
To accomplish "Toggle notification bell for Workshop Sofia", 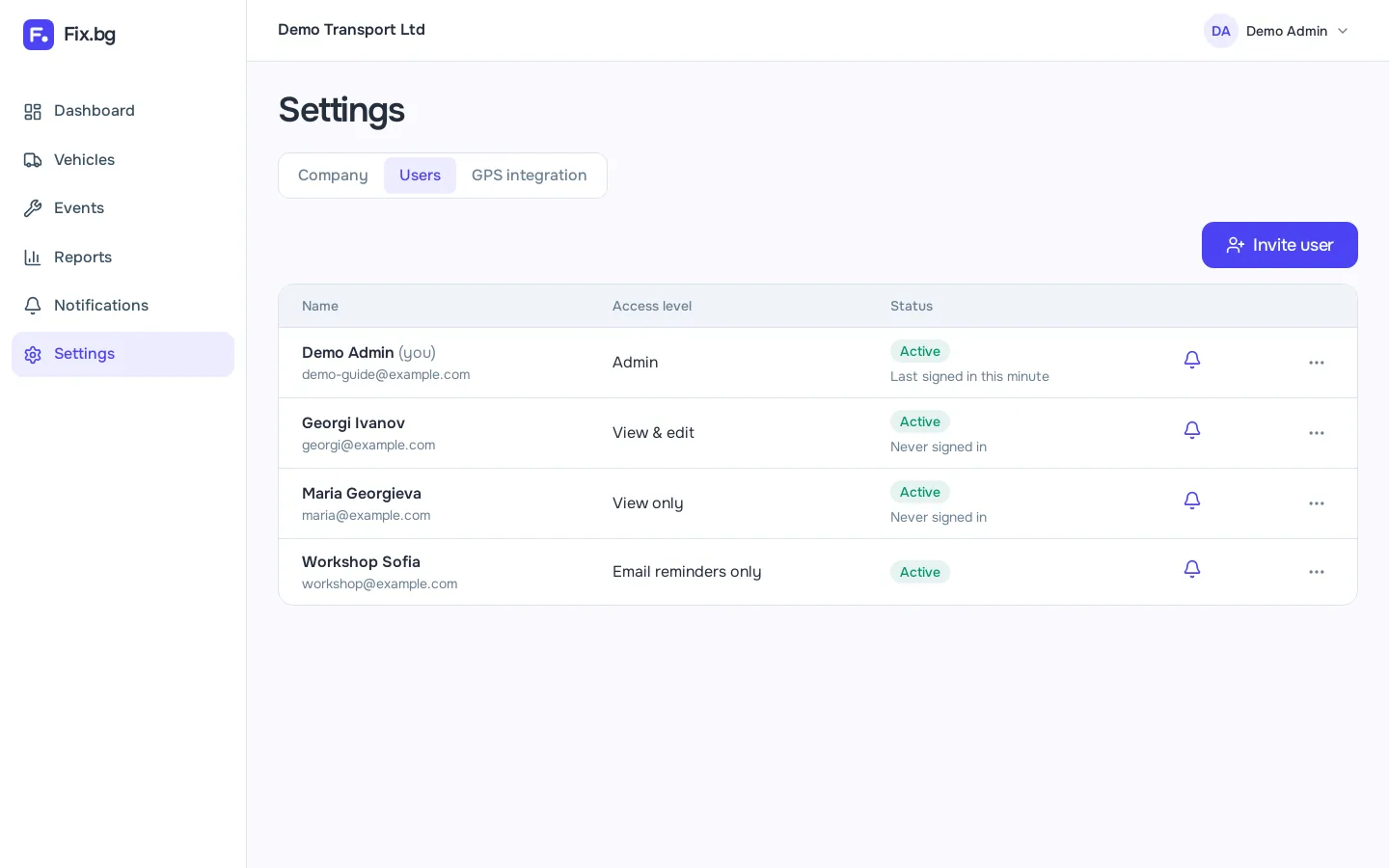I will (1192, 569).
